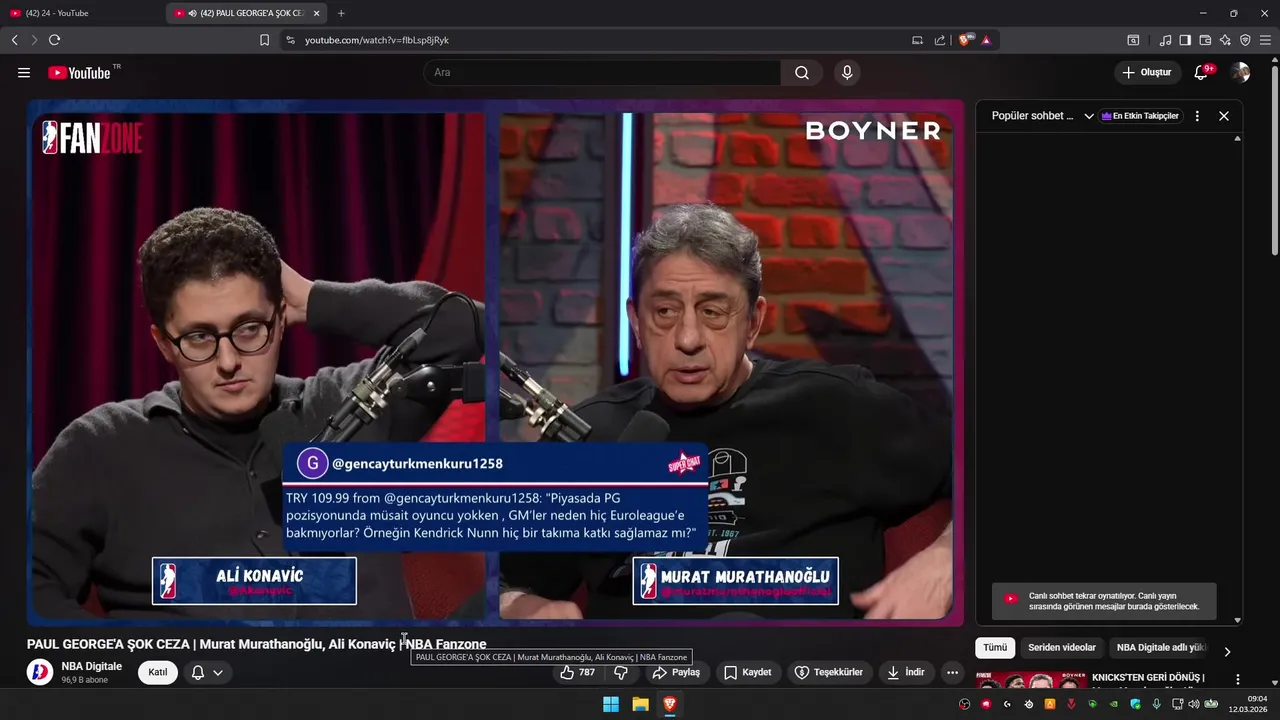Open the Brave Wallet icon

tap(1205, 40)
